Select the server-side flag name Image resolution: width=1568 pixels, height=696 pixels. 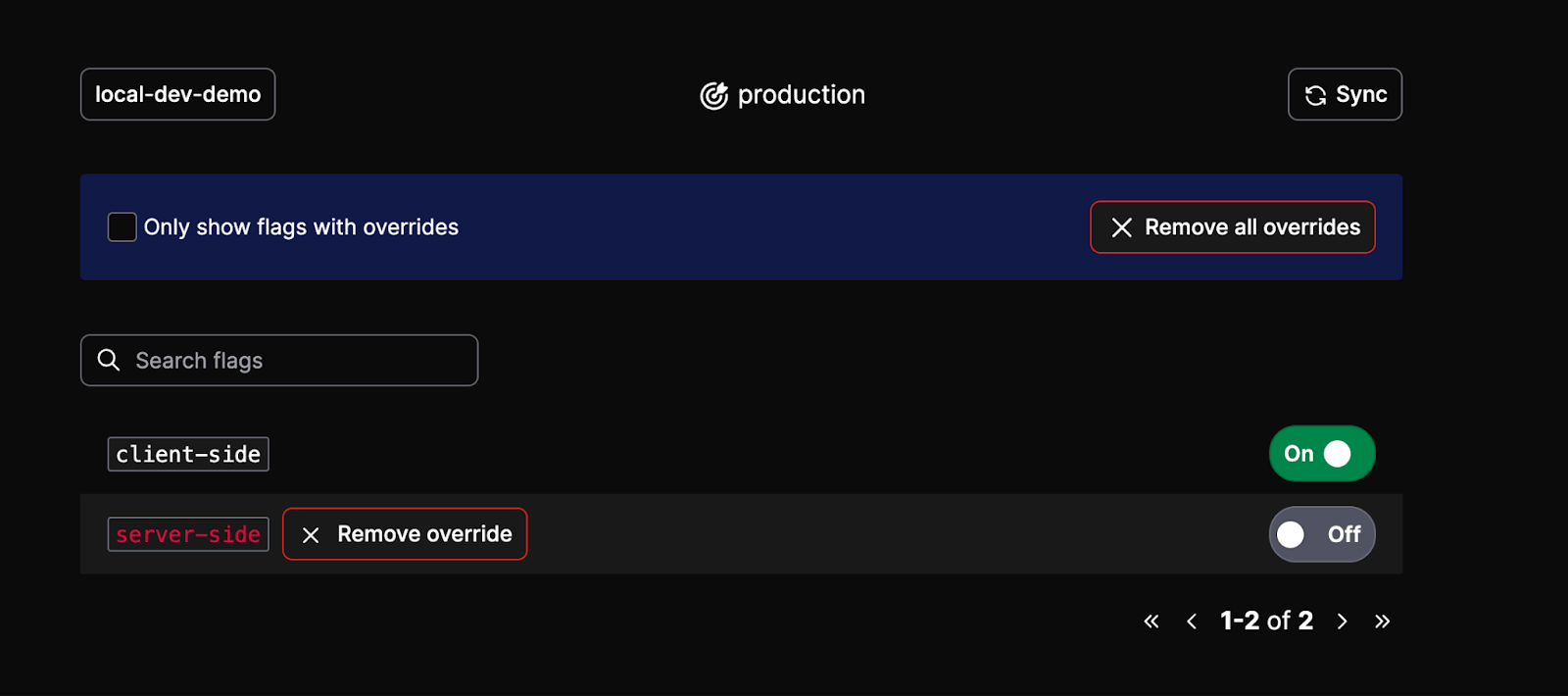click(188, 534)
